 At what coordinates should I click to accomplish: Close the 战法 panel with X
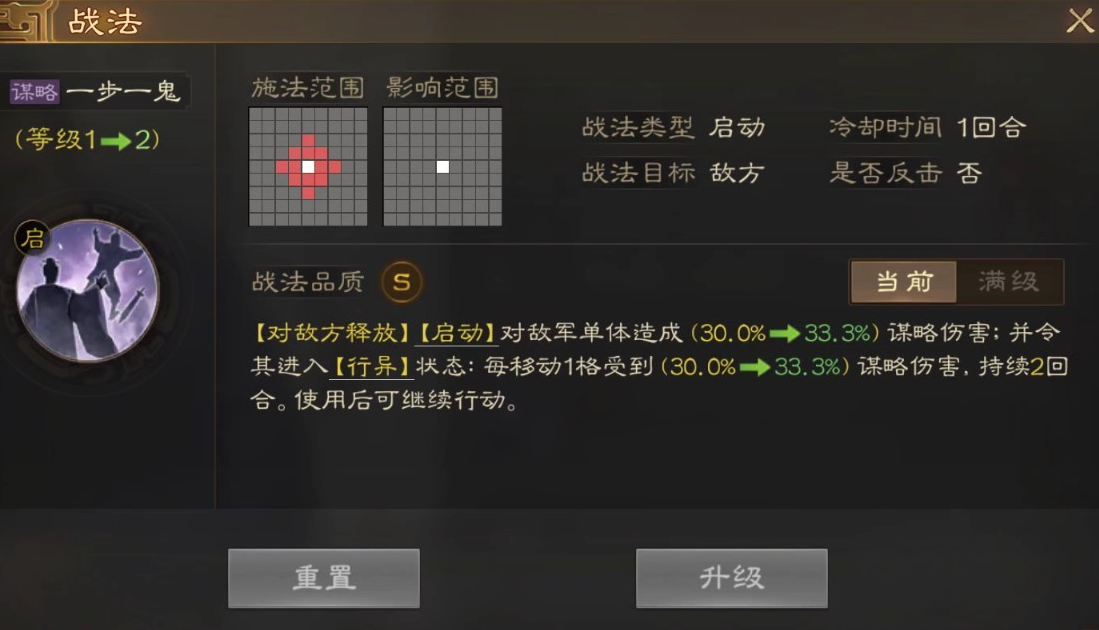(x=1080, y=21)
